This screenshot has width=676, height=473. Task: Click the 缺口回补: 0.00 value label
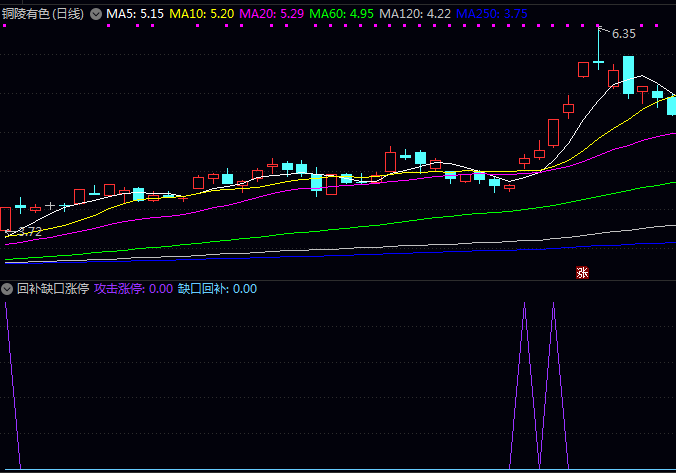tap(217, 289)
